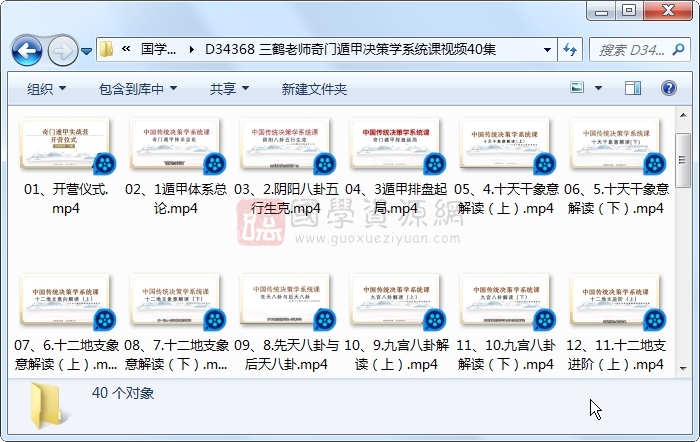Open recent locations dropdown arrow

(x=87, y=51)
